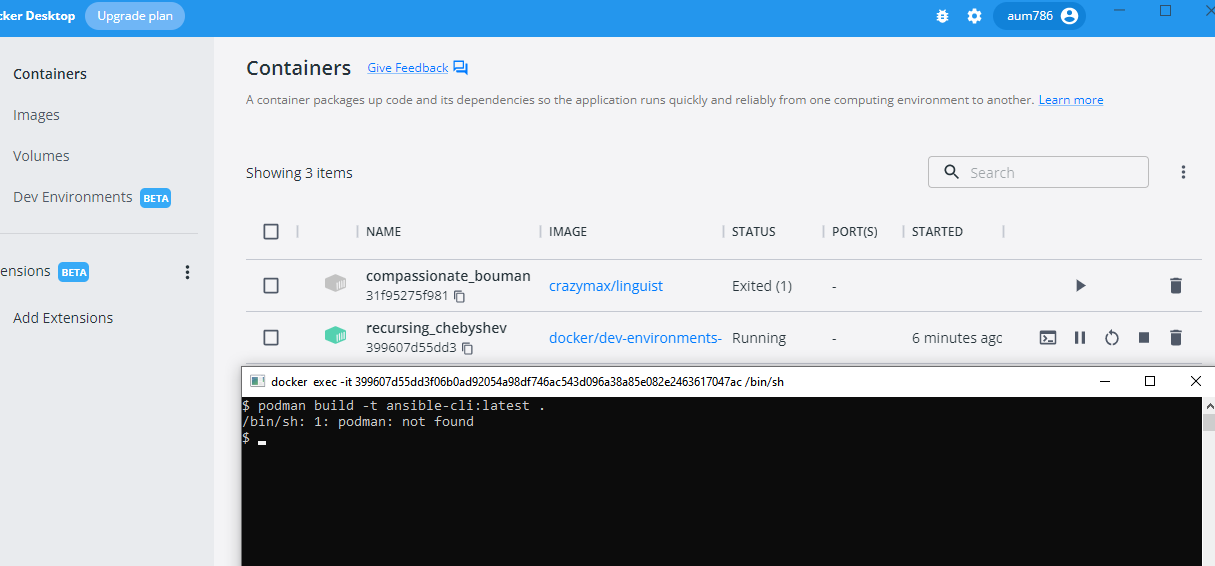1215x566 pixels.
Task: Sort containers by STATUS column
Action: click(754, 231)
